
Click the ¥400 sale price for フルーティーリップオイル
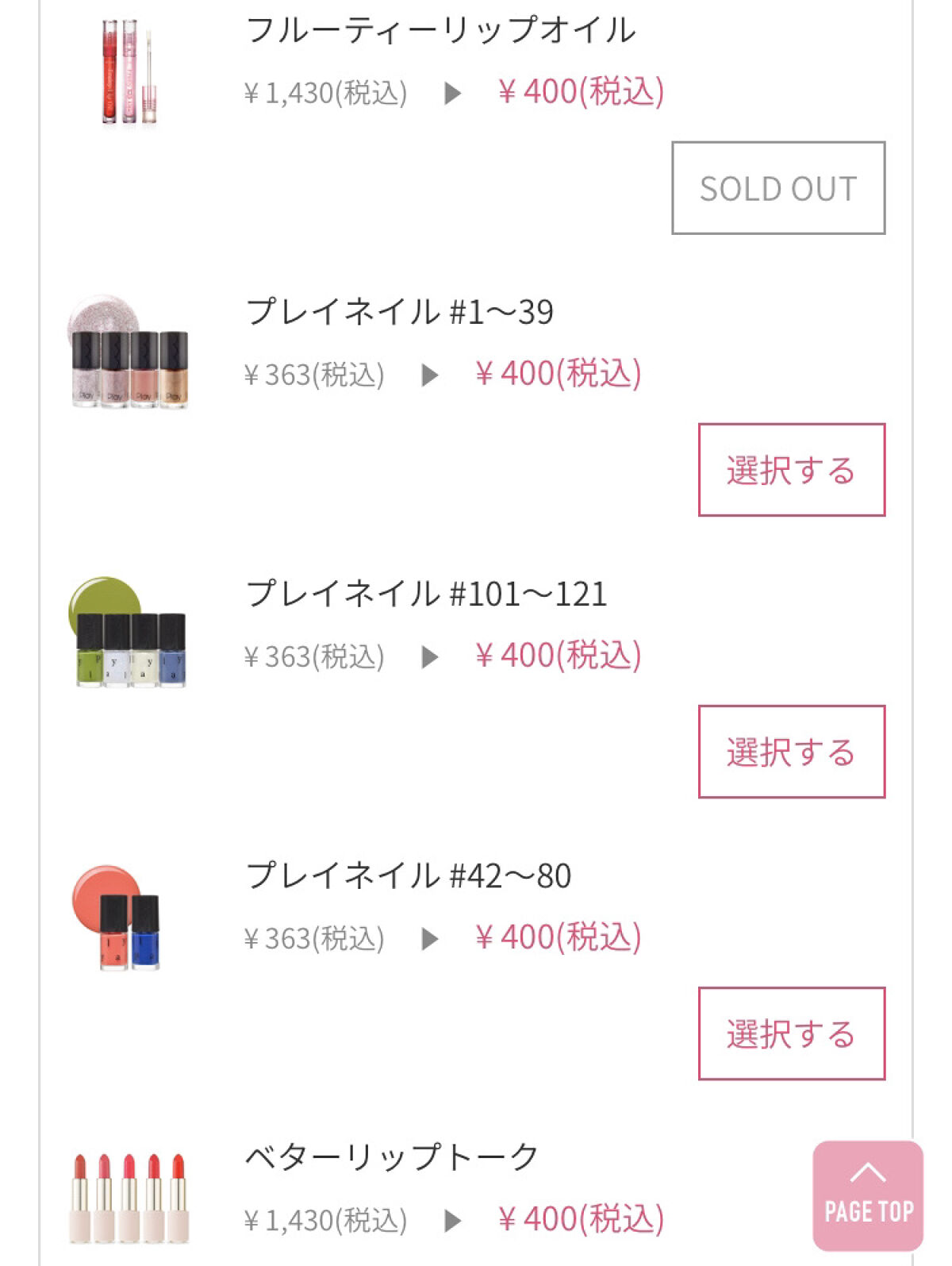click(x=581, y=92)
